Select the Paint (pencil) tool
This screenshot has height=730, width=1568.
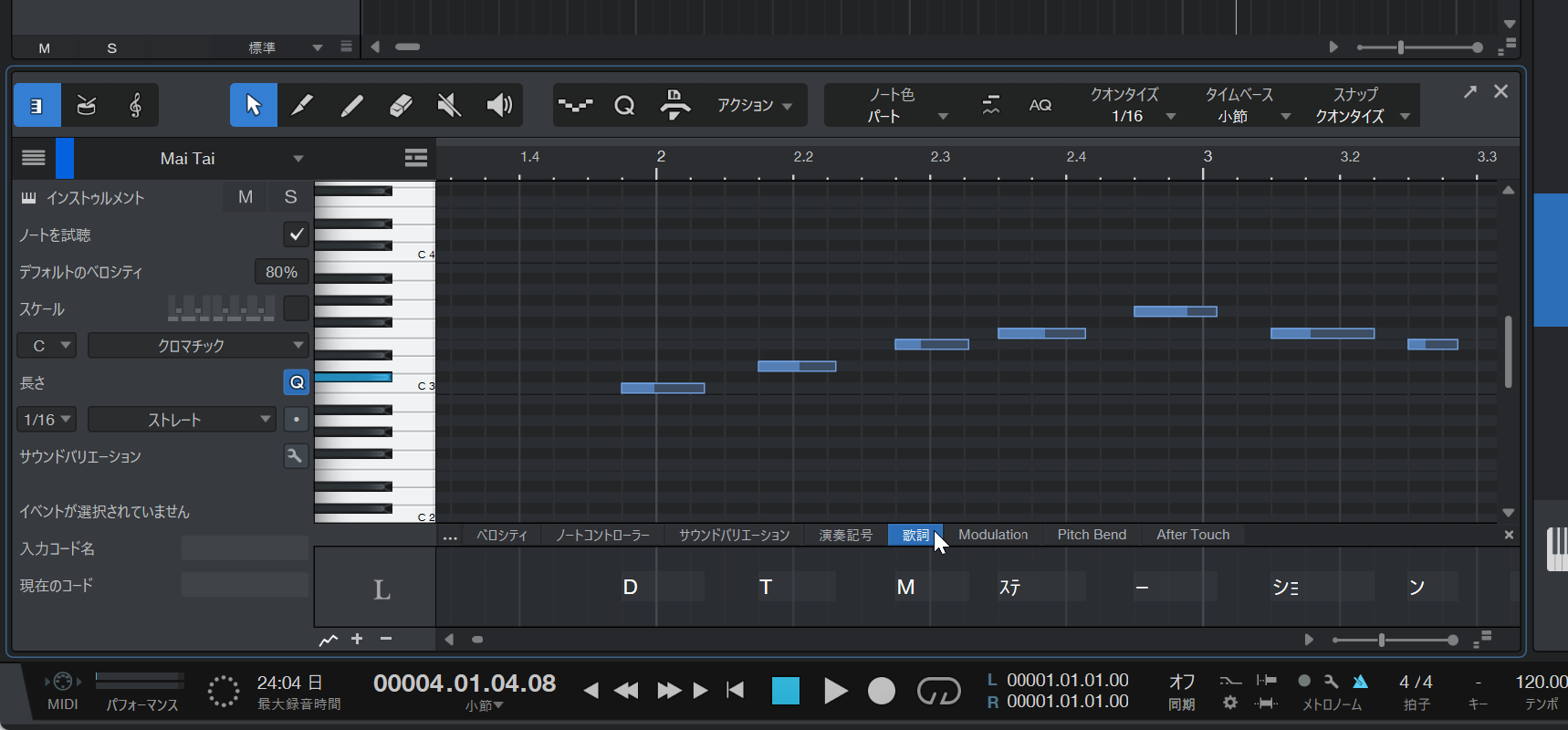[351, 106]
